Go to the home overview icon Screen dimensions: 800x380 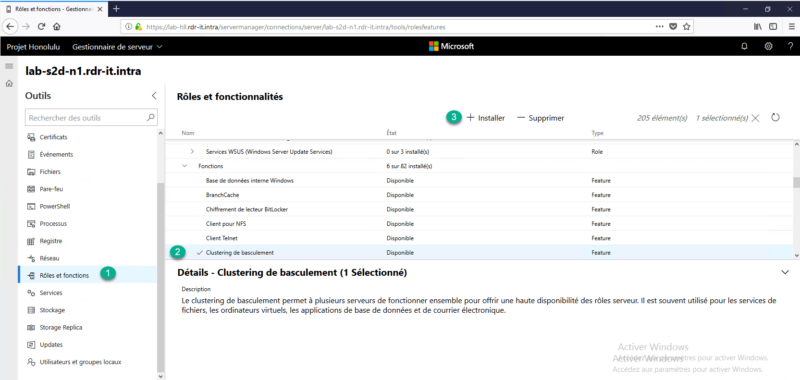[9, 84]
